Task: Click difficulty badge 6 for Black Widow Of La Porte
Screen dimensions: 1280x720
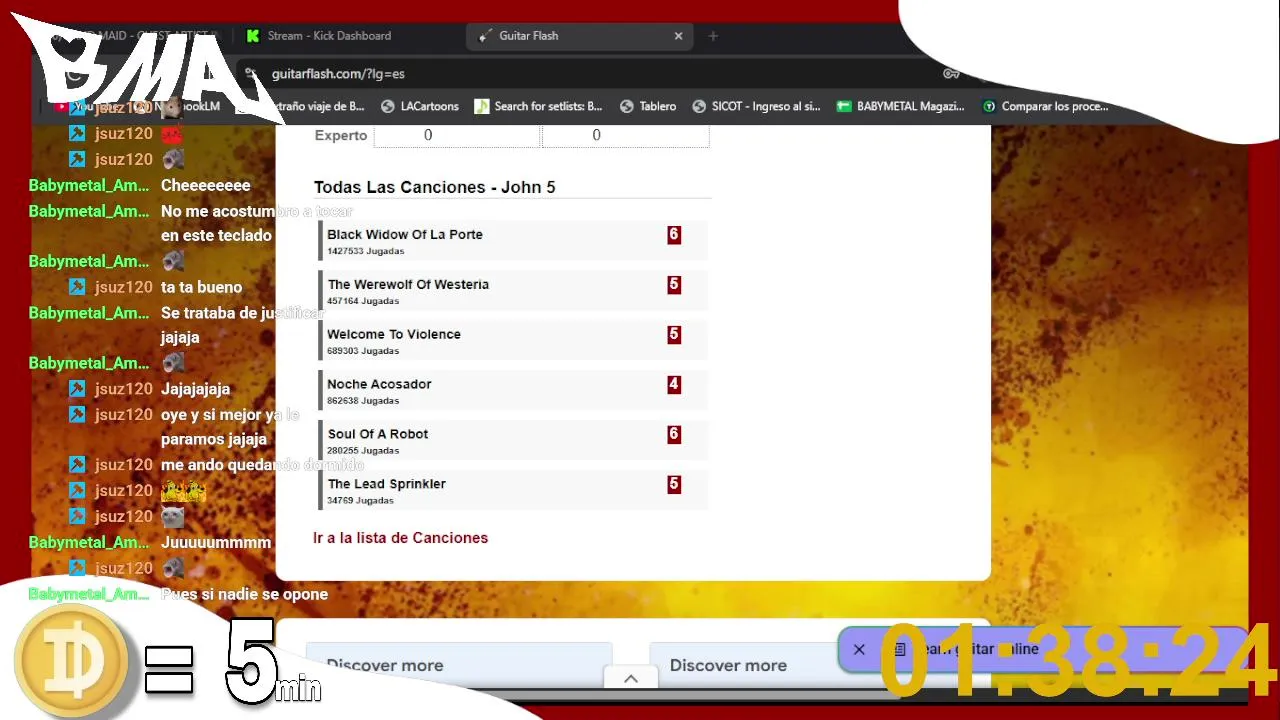Action: coord(674,235)
